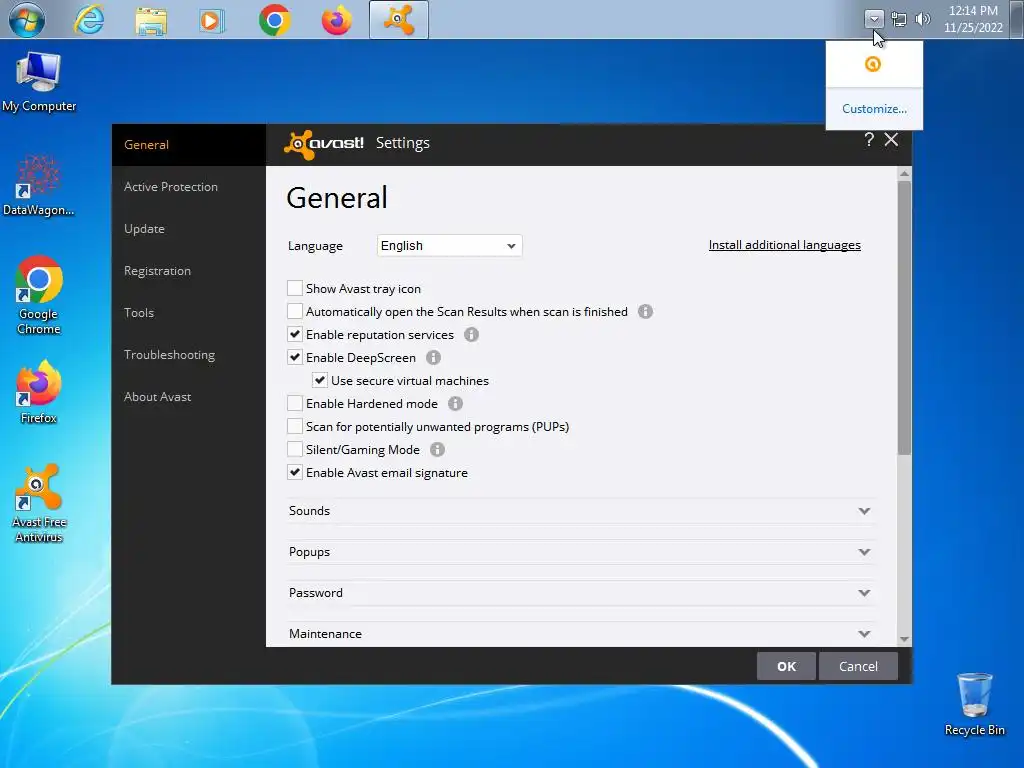Select Avast Free Antivirus desktop shortcut

[39, 504]
